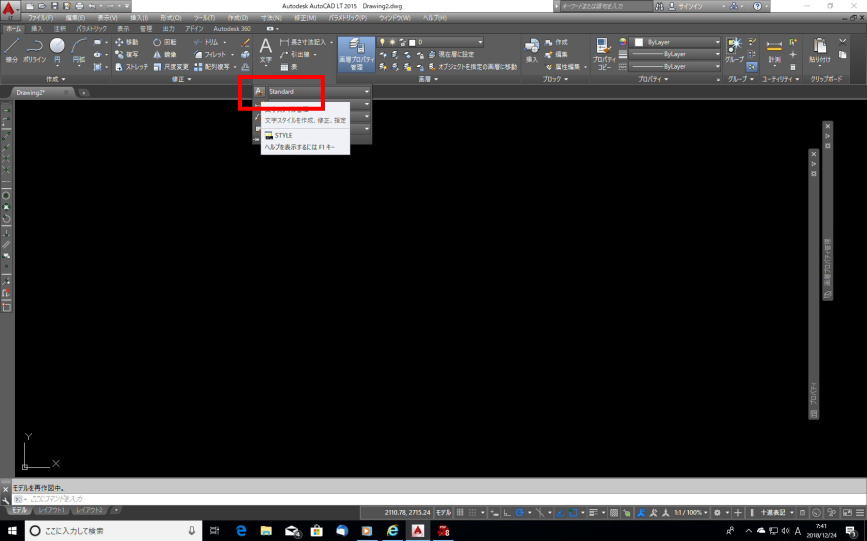Click Windows taskbar search box

coord(113,530)
